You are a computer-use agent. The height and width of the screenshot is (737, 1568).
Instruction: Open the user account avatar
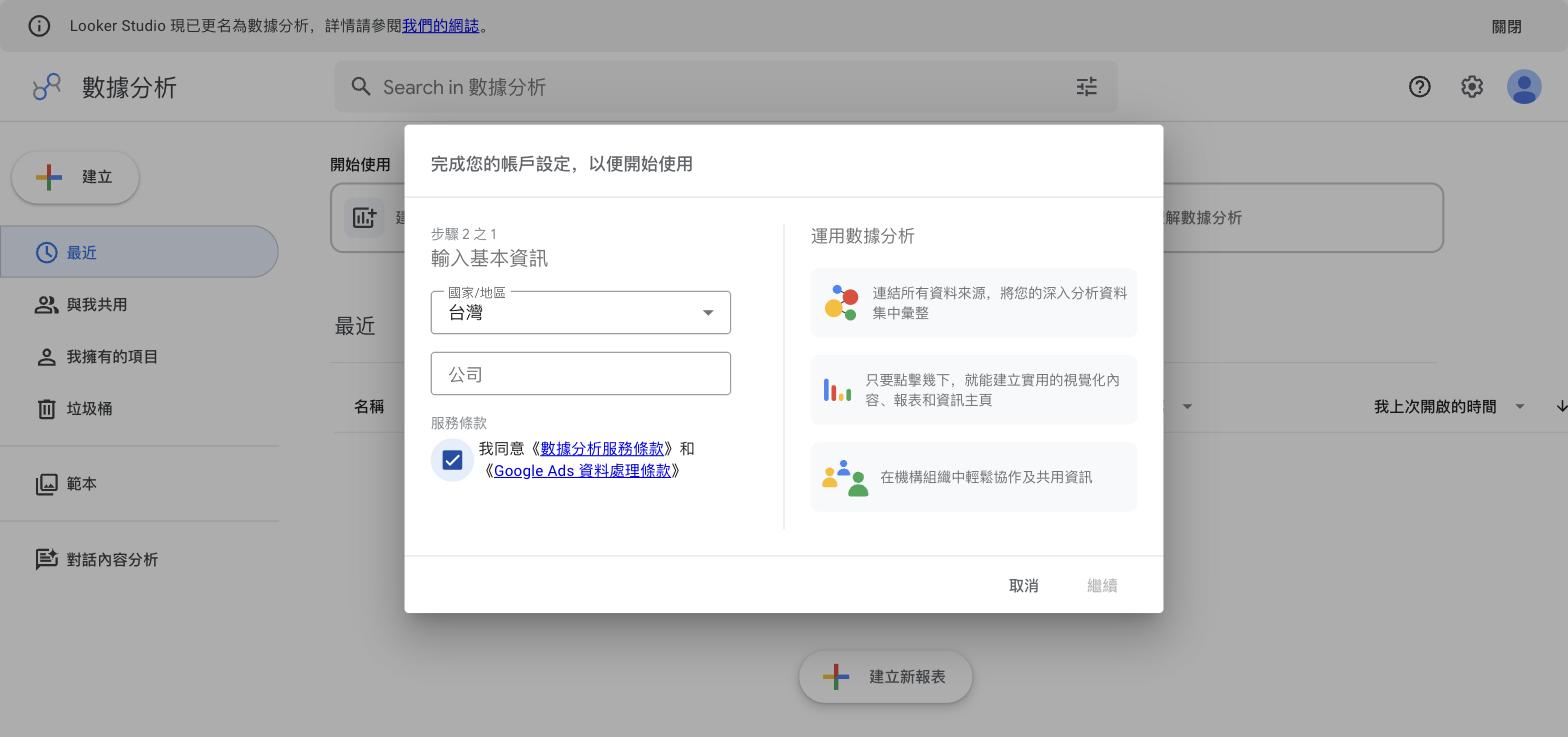[x=1524, y=87]
